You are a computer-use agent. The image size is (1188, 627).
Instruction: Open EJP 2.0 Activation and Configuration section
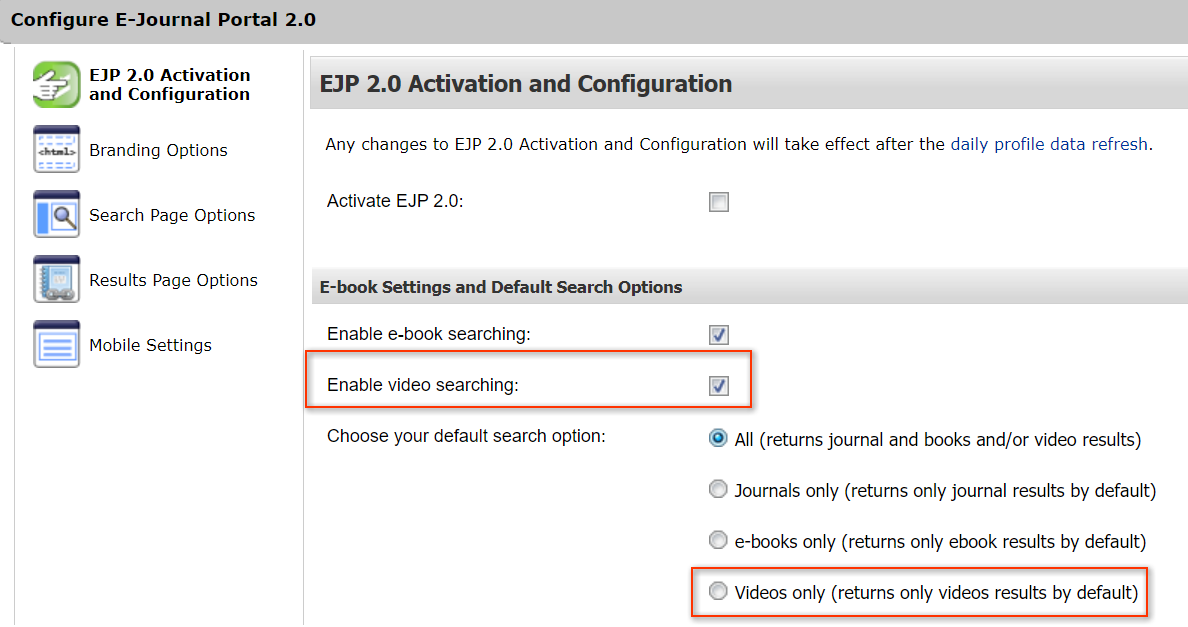[x=169, y=85]
